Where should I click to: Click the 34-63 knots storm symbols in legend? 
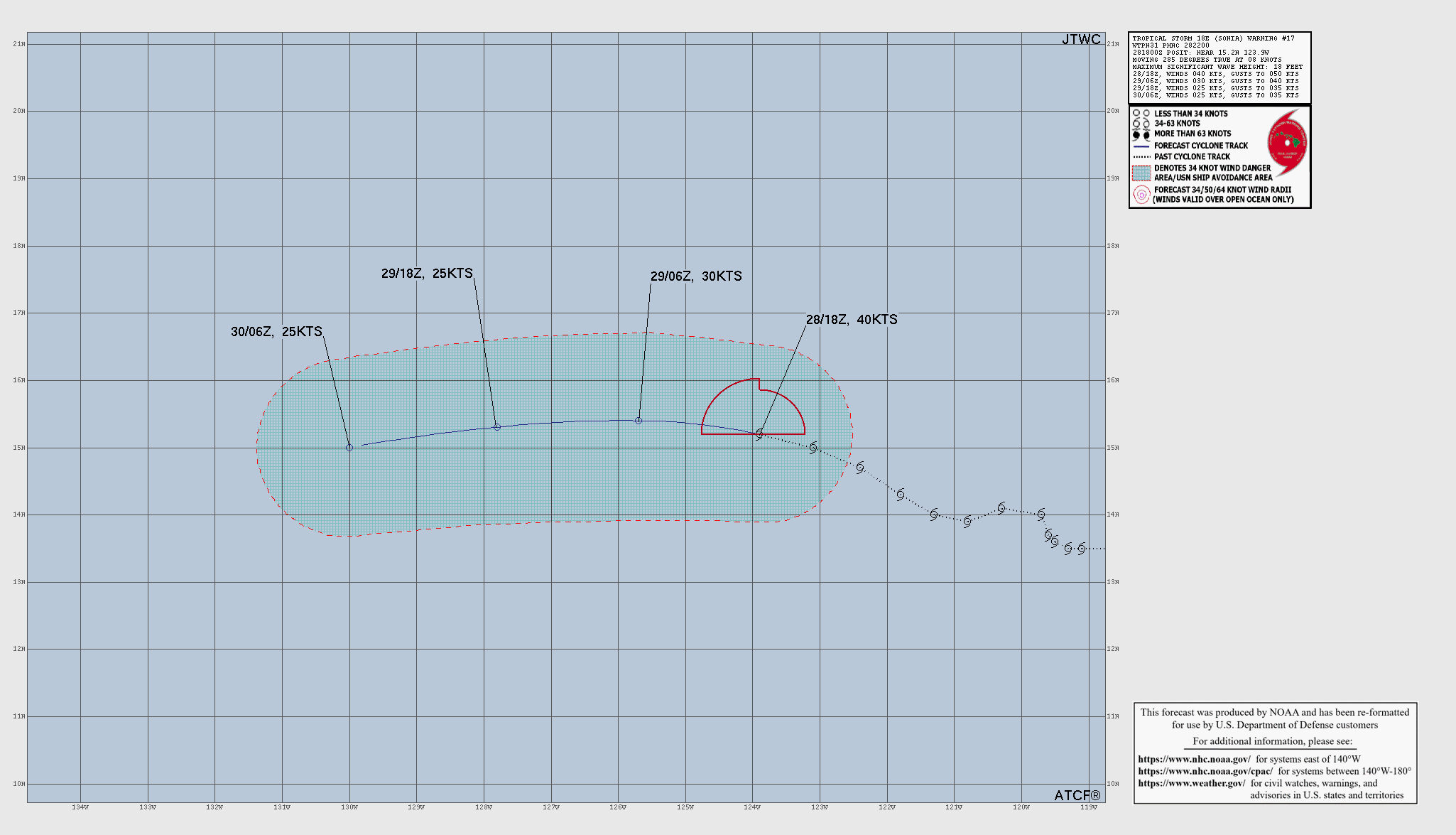(x=1141, y=124)
